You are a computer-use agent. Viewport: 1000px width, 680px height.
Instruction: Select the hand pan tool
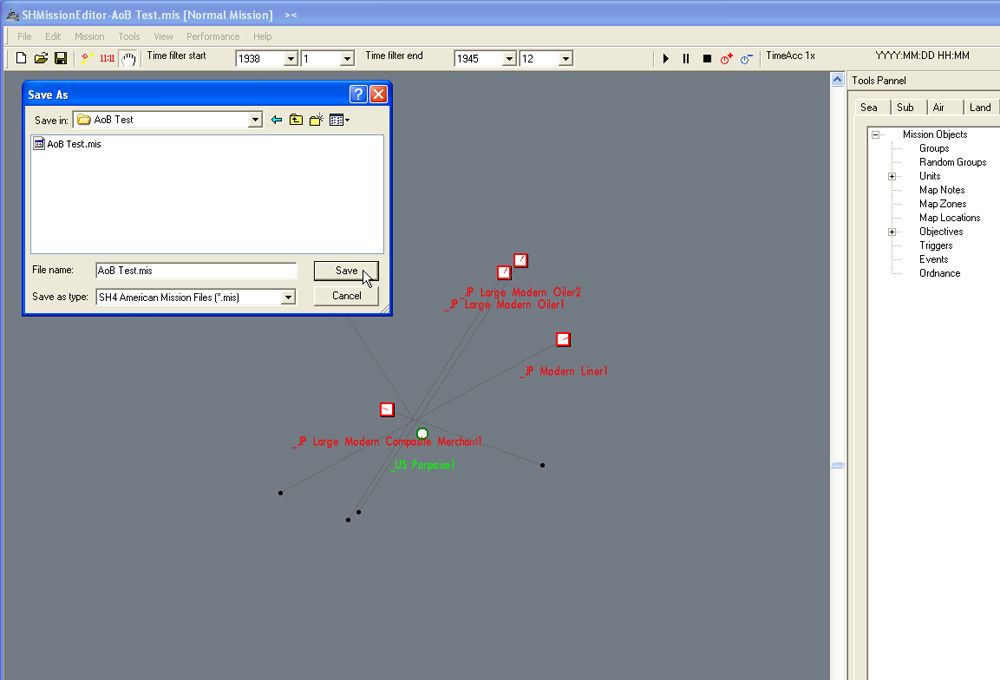pyautogui.click(x=128, y=58)
